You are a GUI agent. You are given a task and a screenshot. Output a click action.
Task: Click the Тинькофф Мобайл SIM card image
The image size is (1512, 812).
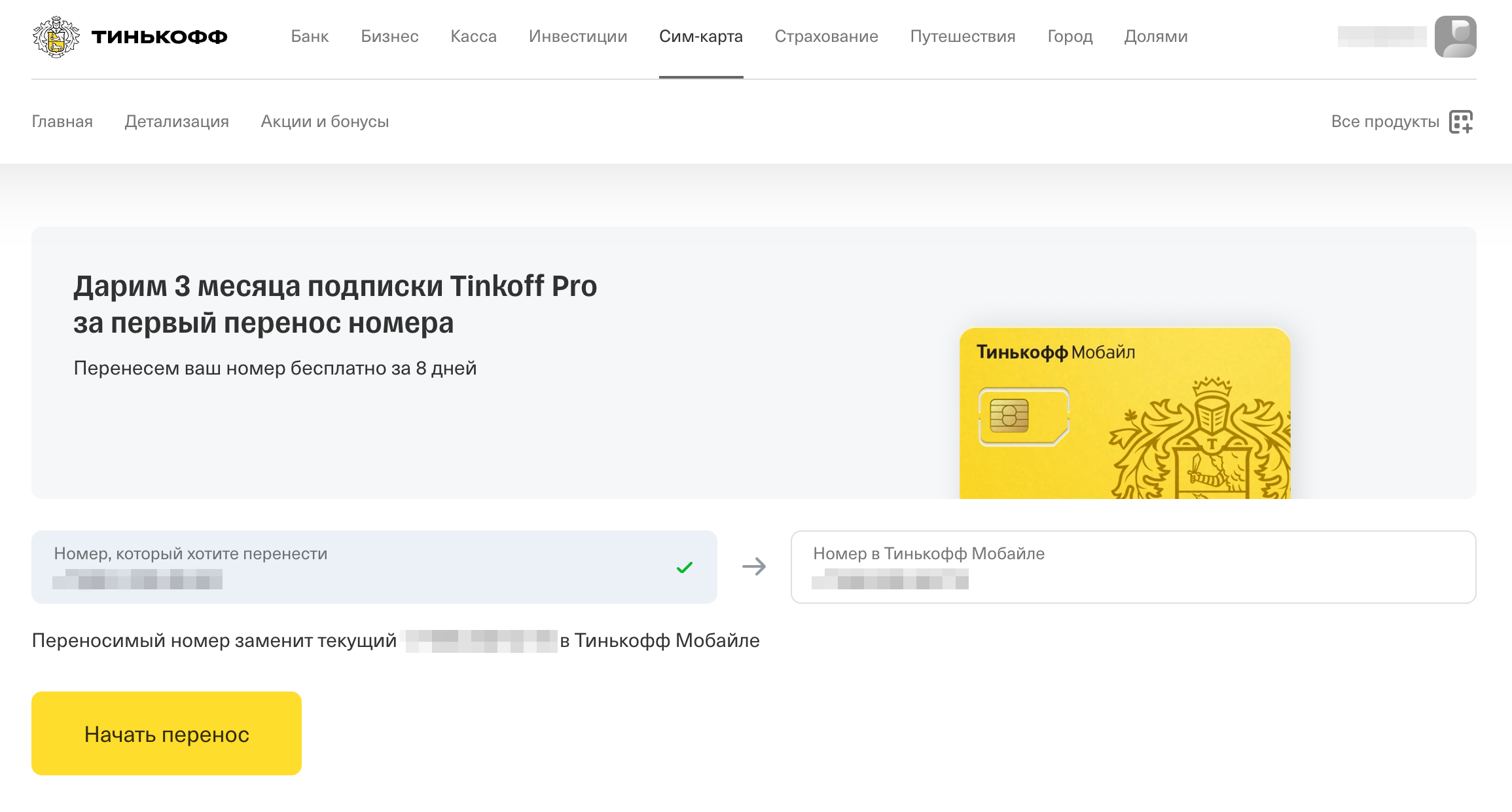coord(1125,413)
